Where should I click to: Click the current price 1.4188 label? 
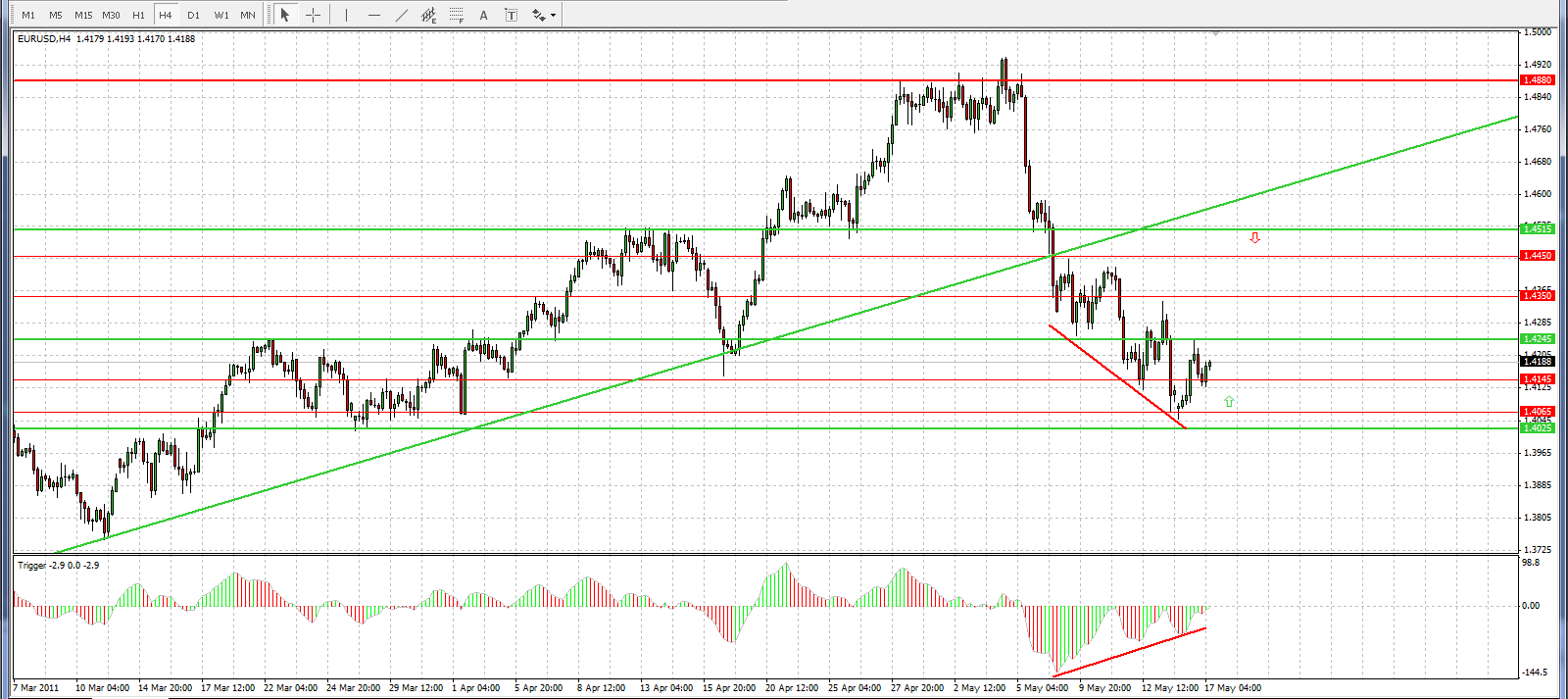pyautogui.click(x=1537, y=362)
